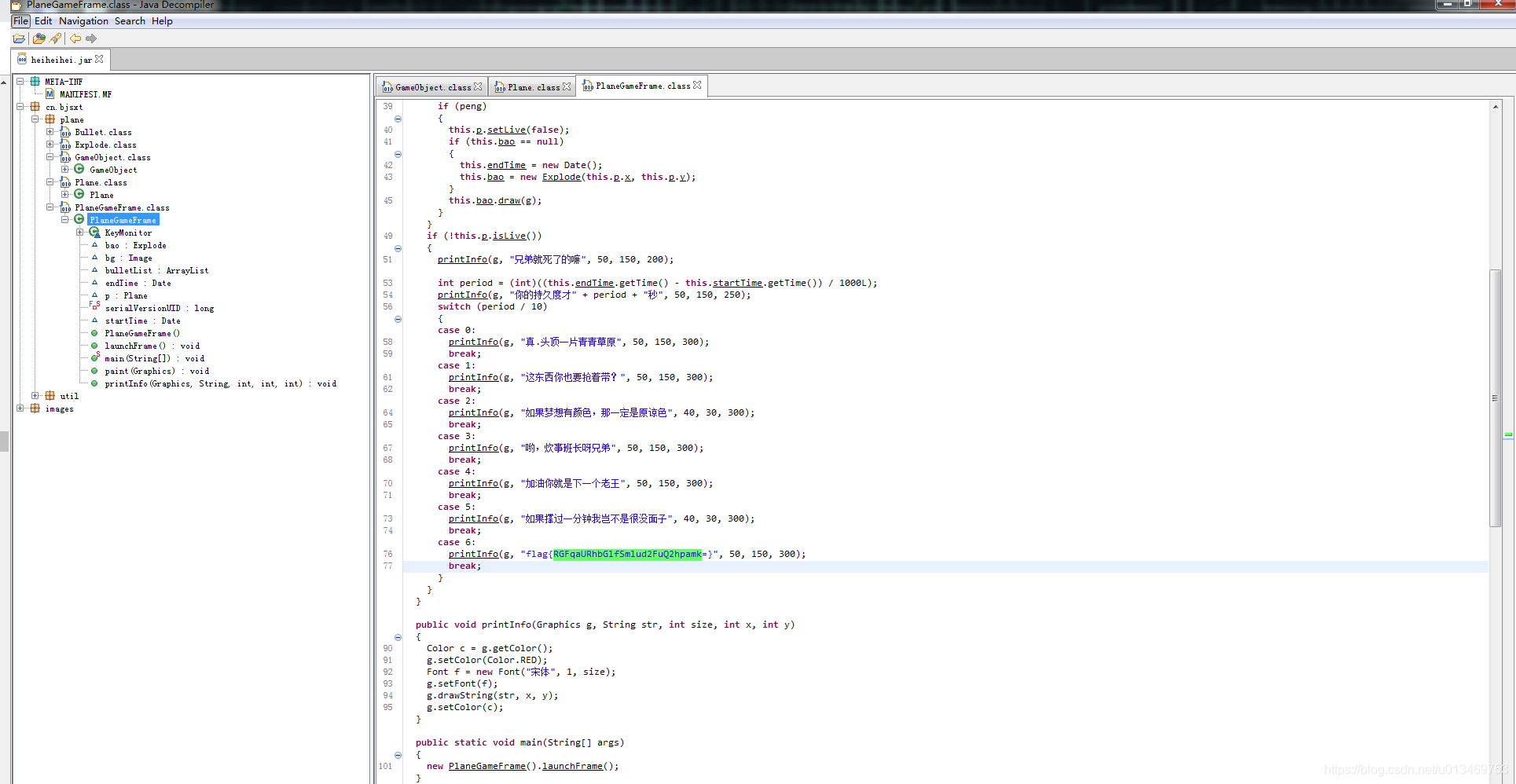The height and width of the screenshot is (784, 1516).
Task: Click the code editor vertical scrollbar
Action: pos(1495,397)
